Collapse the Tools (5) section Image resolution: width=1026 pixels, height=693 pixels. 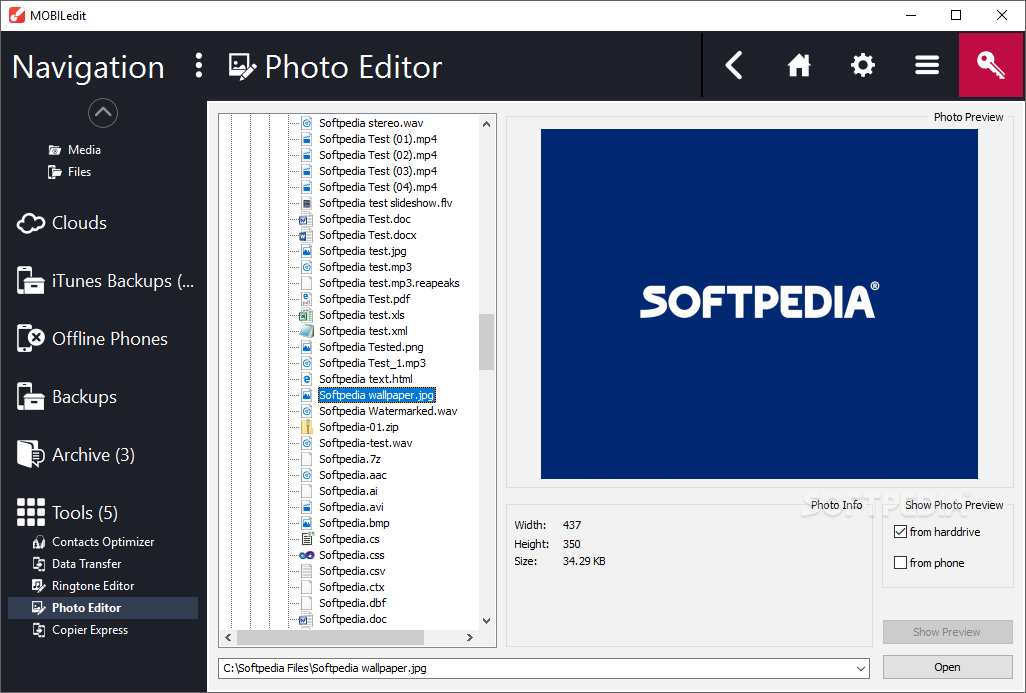[85, 513]
